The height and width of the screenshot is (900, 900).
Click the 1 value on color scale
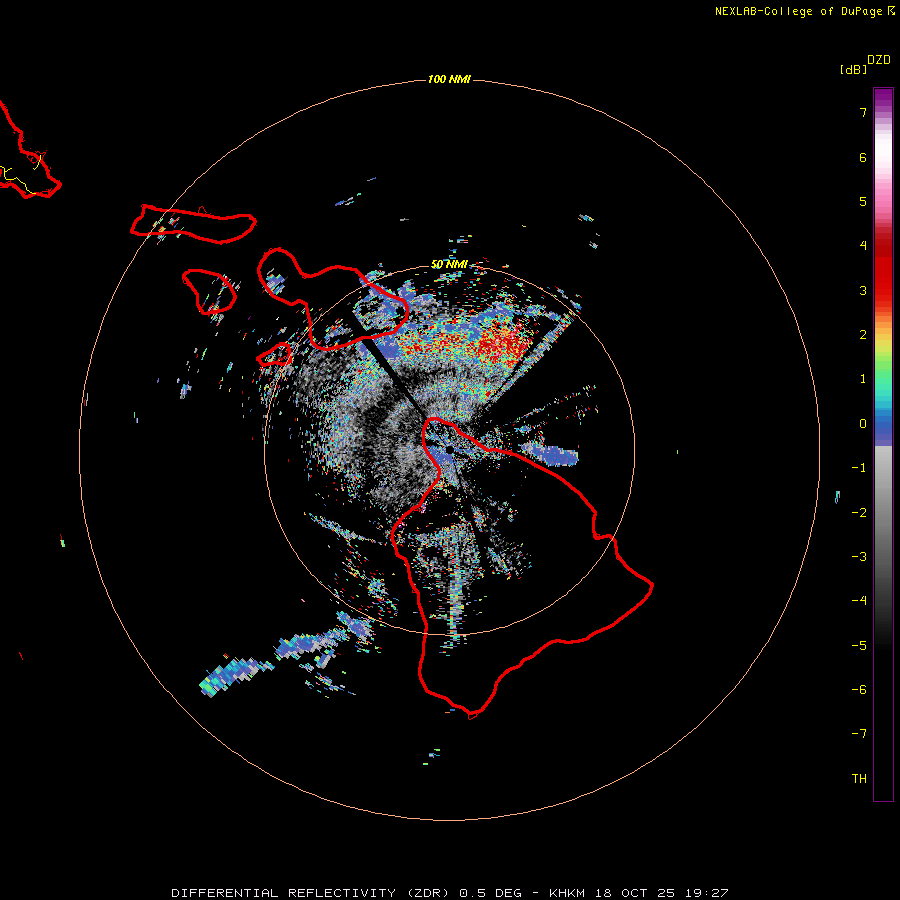pos(863,379)
